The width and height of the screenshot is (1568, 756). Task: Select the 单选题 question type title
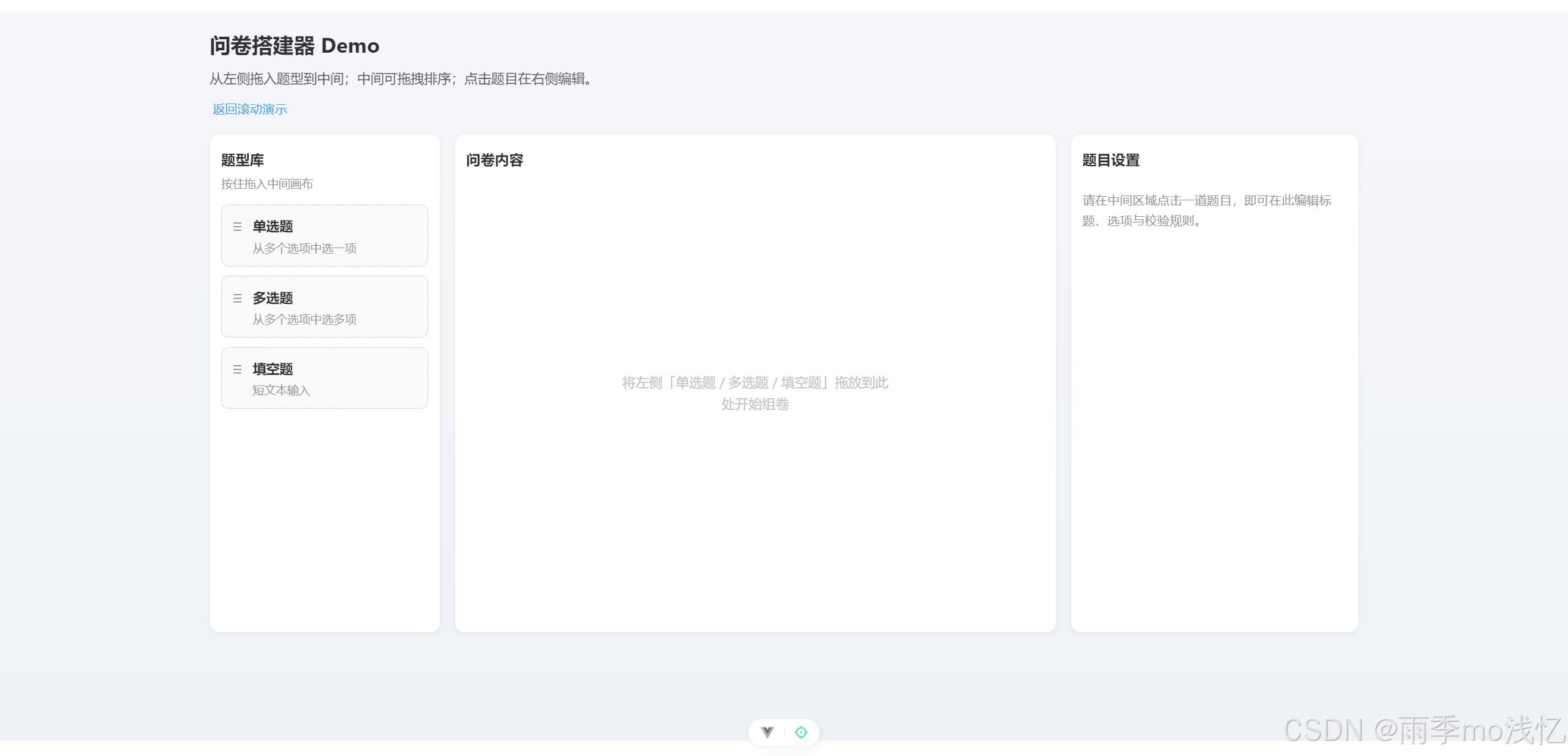click(273, 226)
